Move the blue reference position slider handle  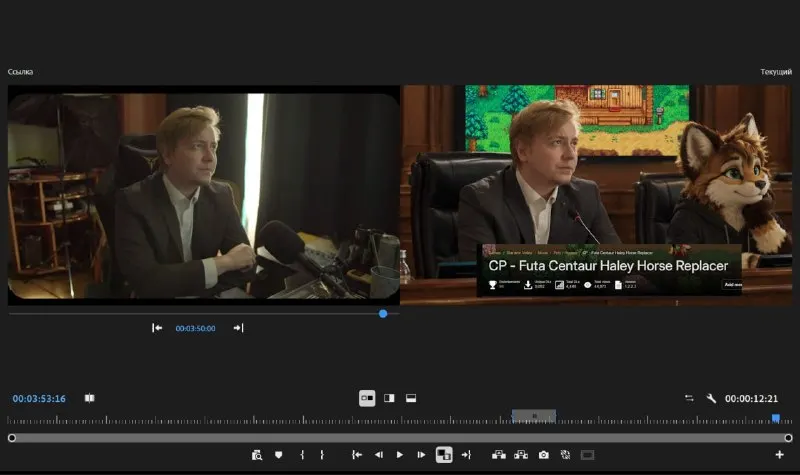(x=383, y=314)
